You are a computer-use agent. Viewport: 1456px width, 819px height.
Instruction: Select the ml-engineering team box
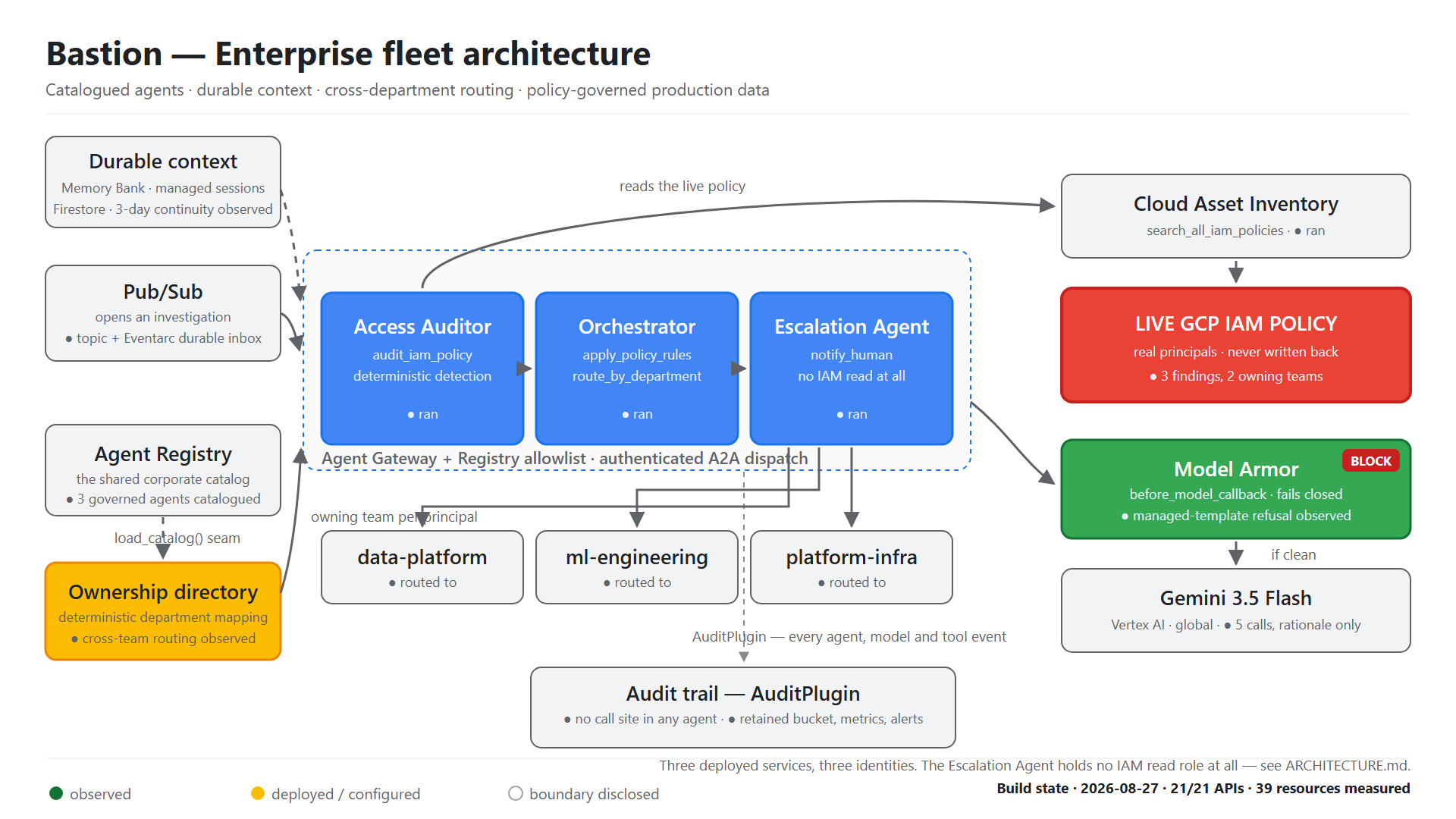pyautogui.click(x=637, y=567)
